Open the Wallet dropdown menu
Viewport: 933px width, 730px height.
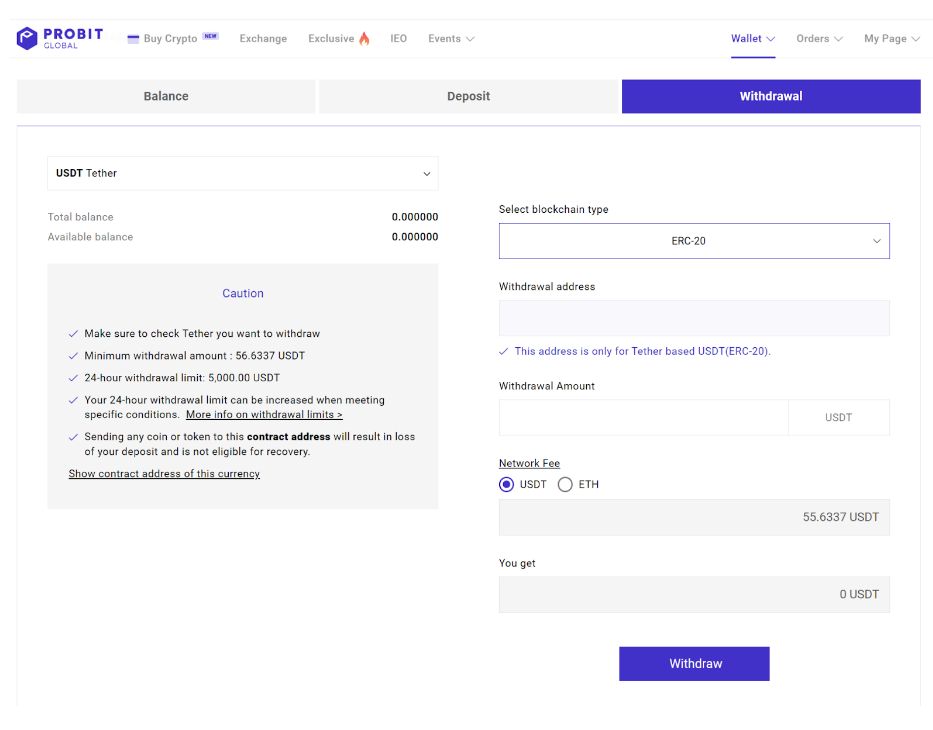[753, 38]
